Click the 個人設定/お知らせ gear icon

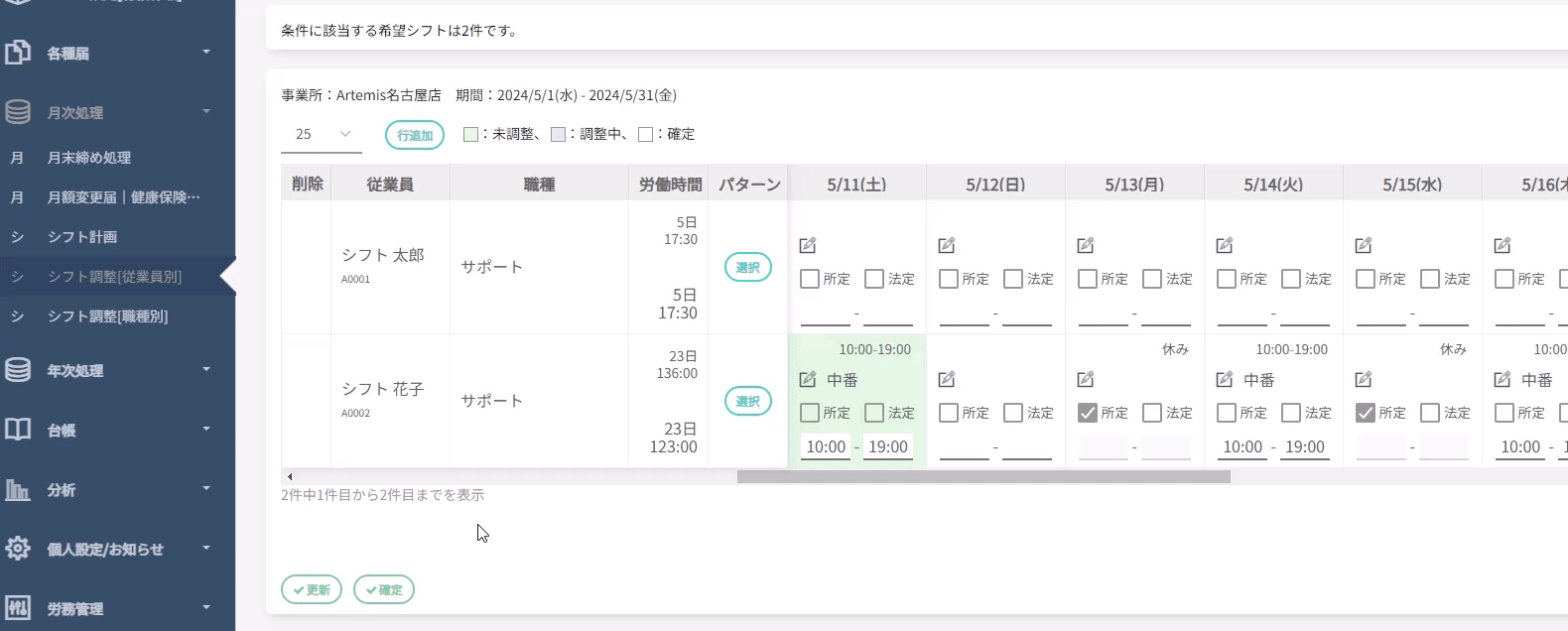pyautogui.click(x=18, y=549)
